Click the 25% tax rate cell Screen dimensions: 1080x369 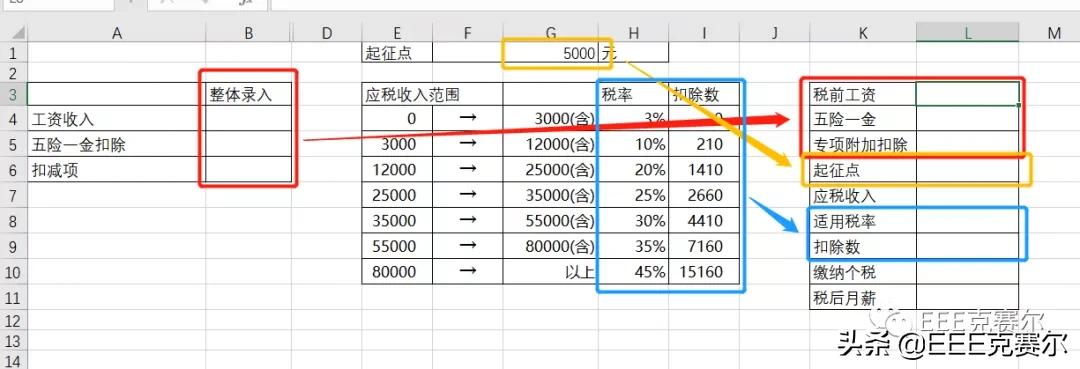[x=633, y=196]
